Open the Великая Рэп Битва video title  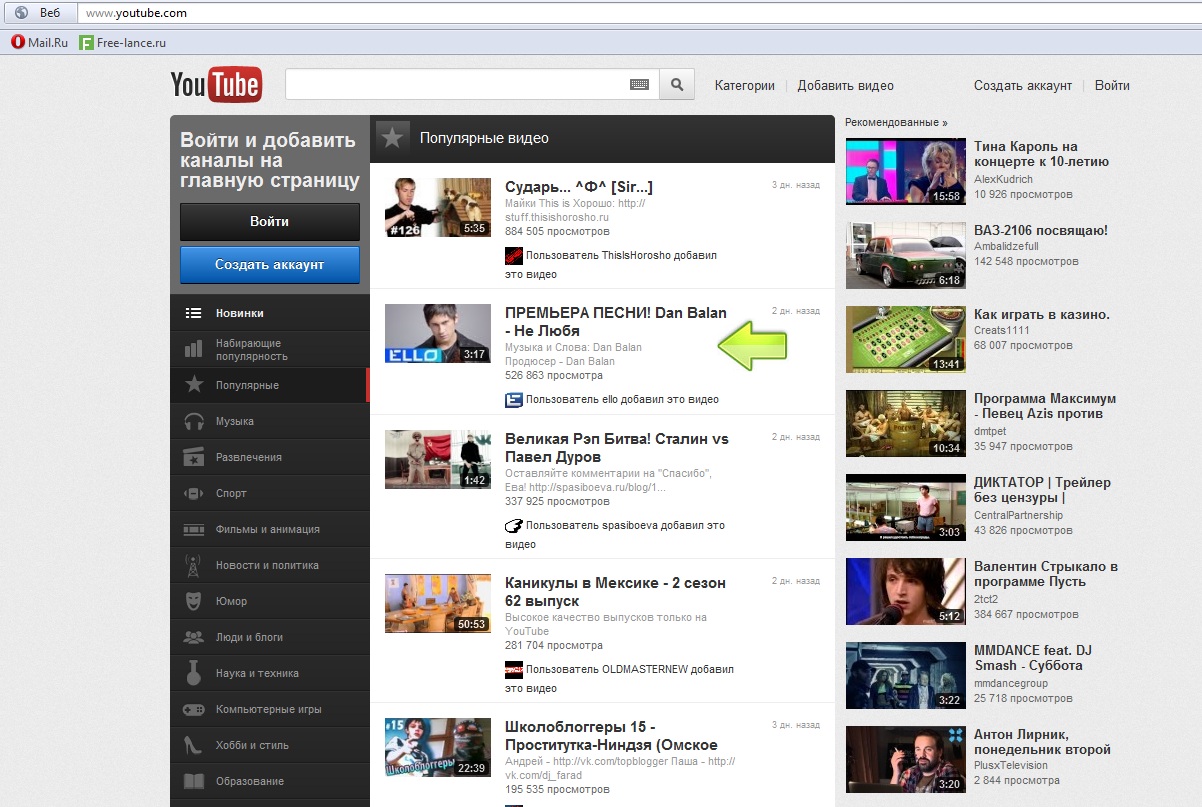(x=617, y=448)
